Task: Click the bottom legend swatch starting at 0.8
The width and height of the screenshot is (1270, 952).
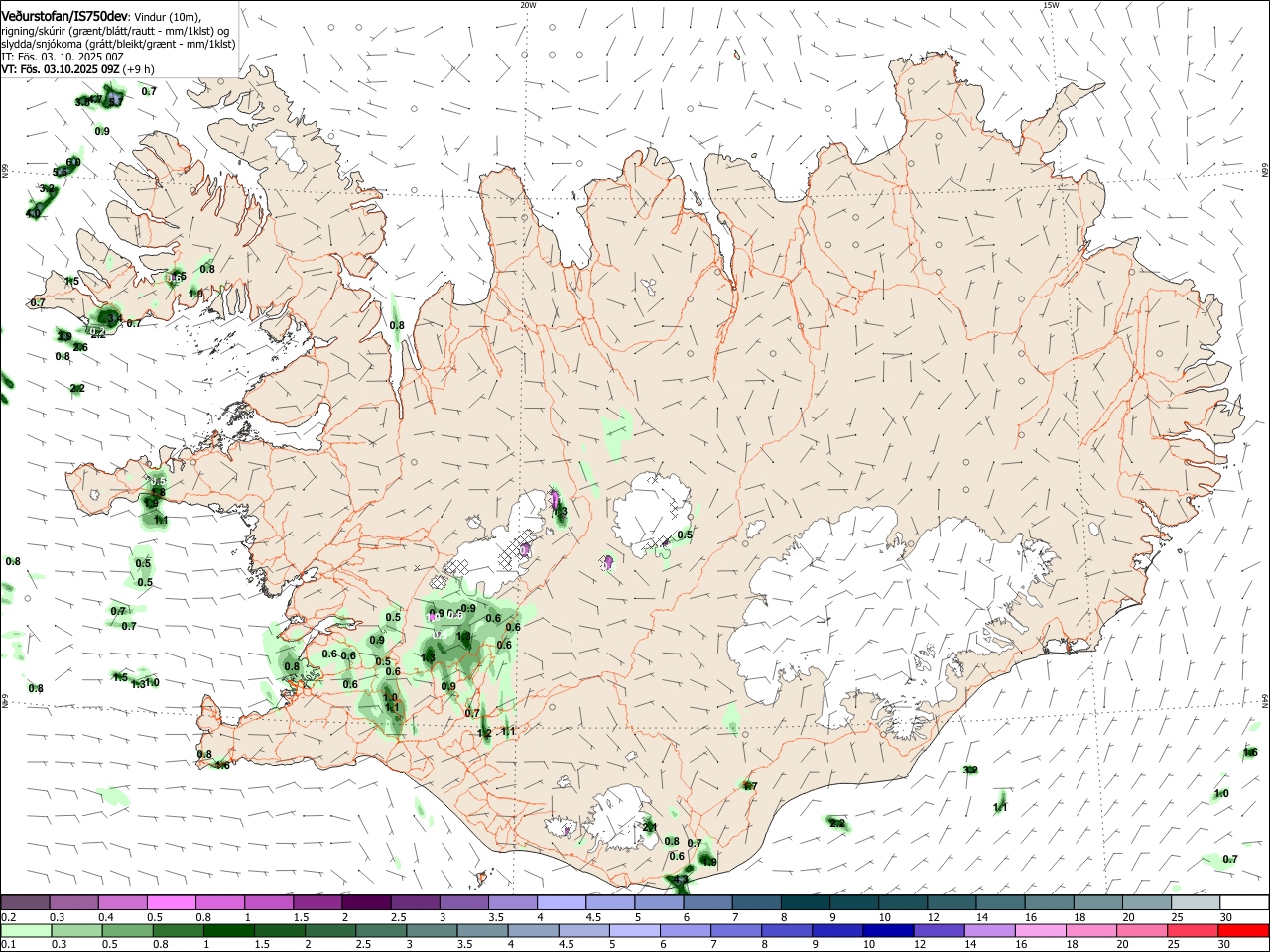Action: click(179, 930)
